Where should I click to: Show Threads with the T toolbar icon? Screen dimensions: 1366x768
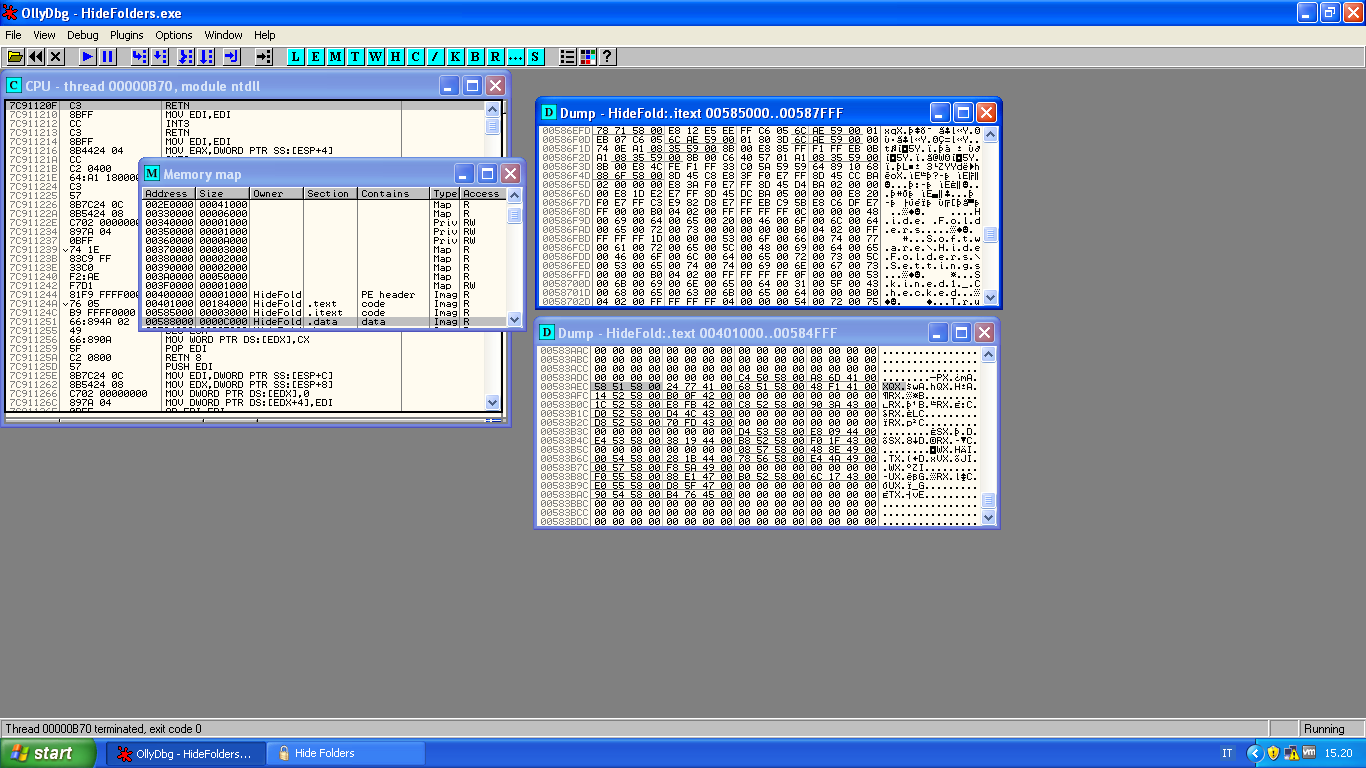tap(356, 57)
